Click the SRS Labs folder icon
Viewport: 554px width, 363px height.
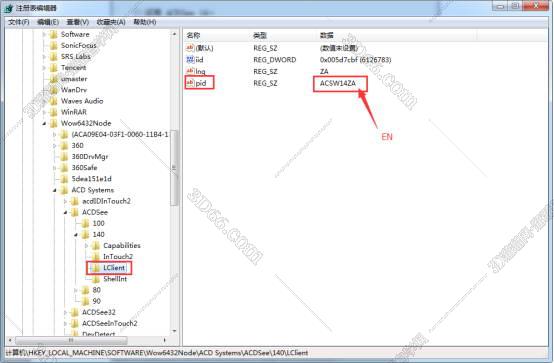pos(53,57)
